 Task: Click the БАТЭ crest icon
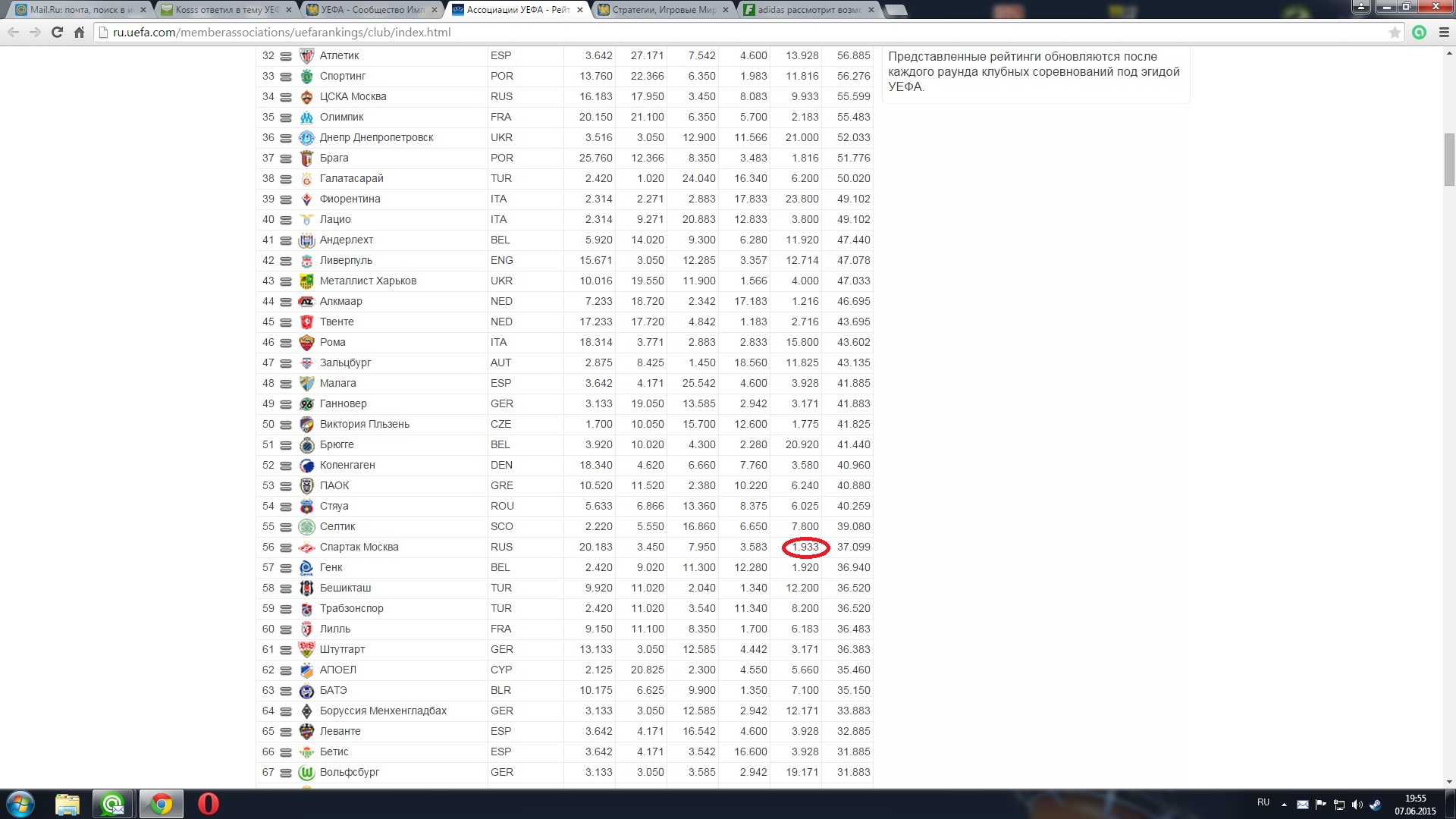pos(306,691)
